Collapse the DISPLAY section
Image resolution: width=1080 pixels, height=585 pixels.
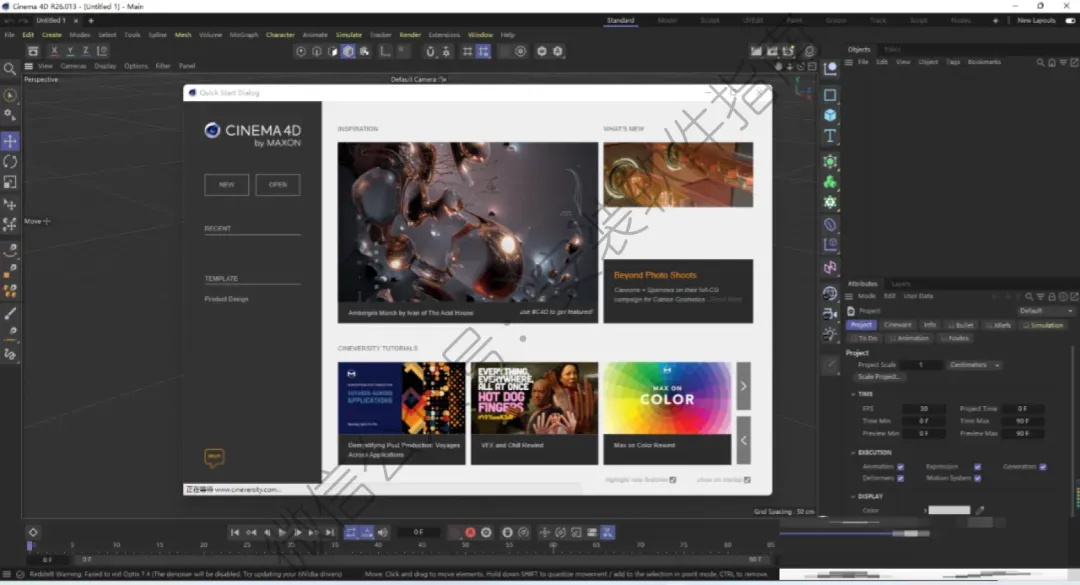coord(853,496)
